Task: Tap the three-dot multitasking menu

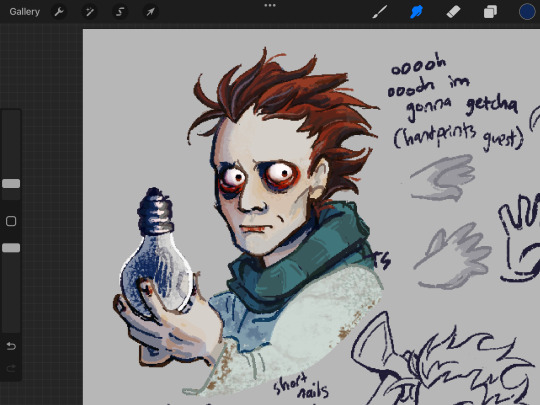Action: 270,5
